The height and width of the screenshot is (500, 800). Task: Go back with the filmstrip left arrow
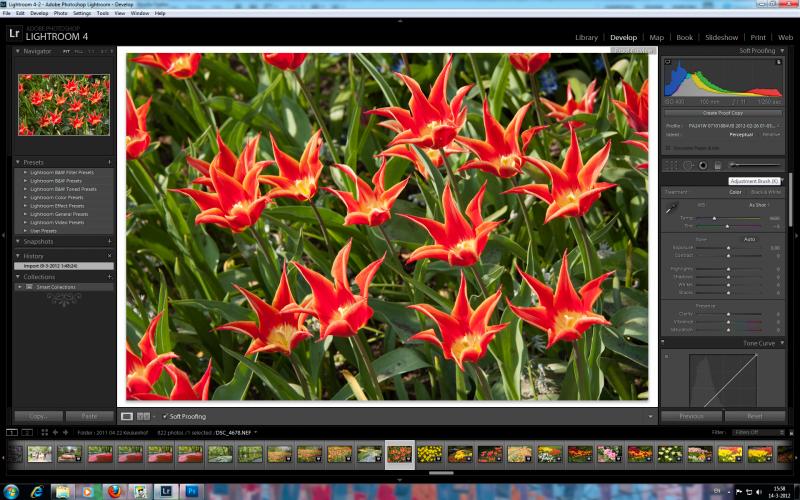click(x=55, y=433)
